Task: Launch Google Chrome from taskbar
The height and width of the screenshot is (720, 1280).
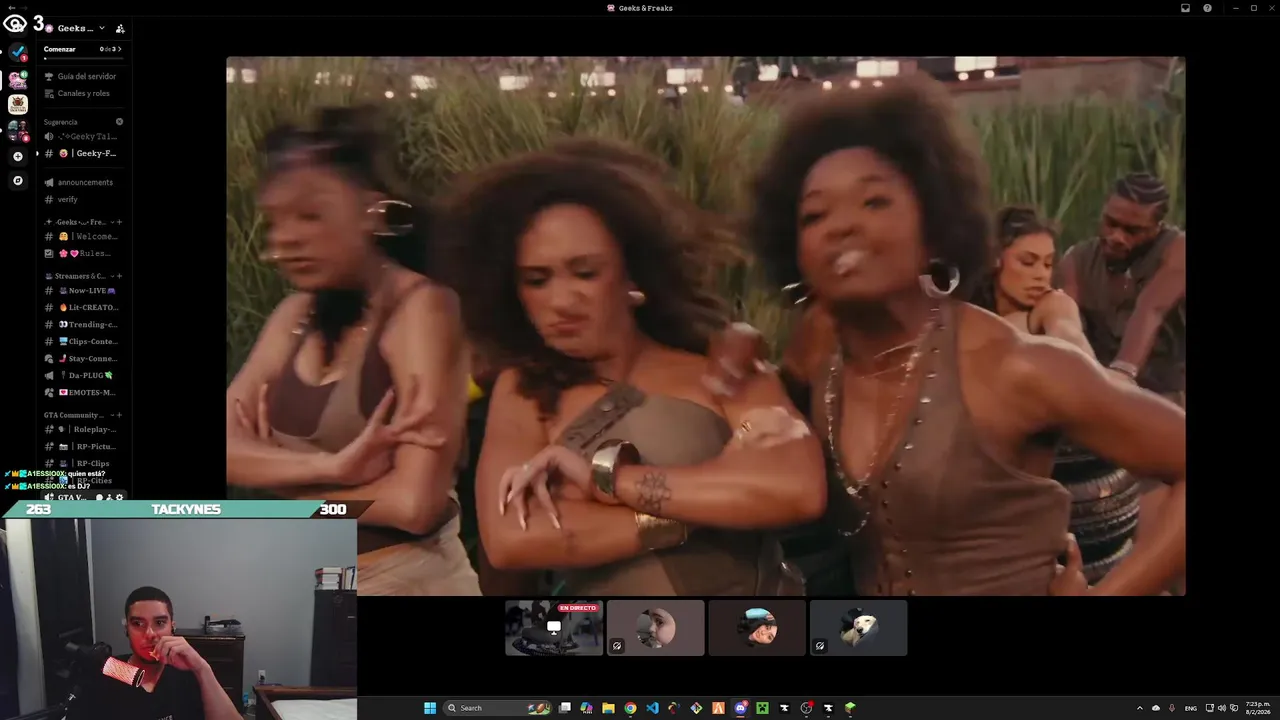Action: coord(630,708)
